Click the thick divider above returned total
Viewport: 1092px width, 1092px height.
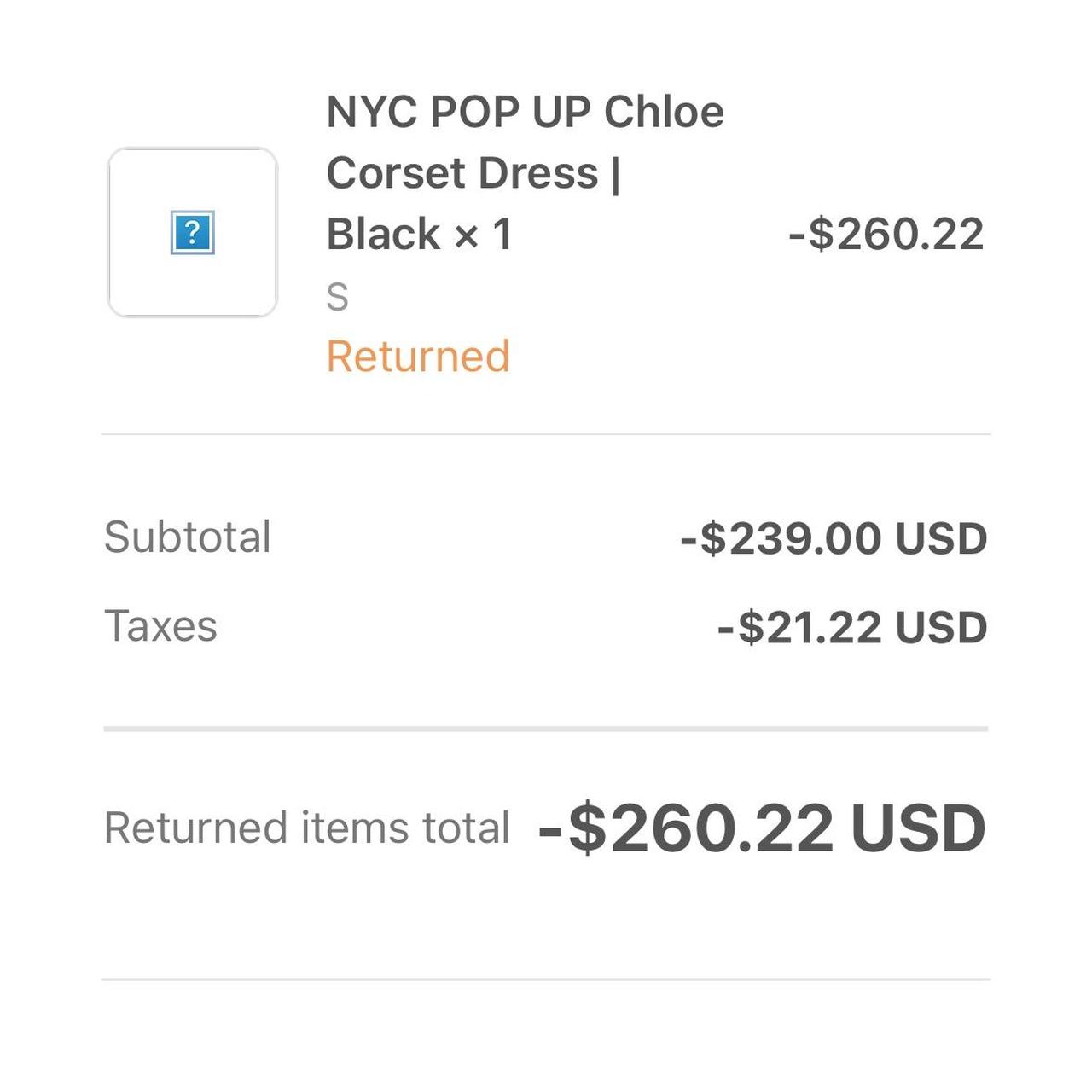point(546,729)
